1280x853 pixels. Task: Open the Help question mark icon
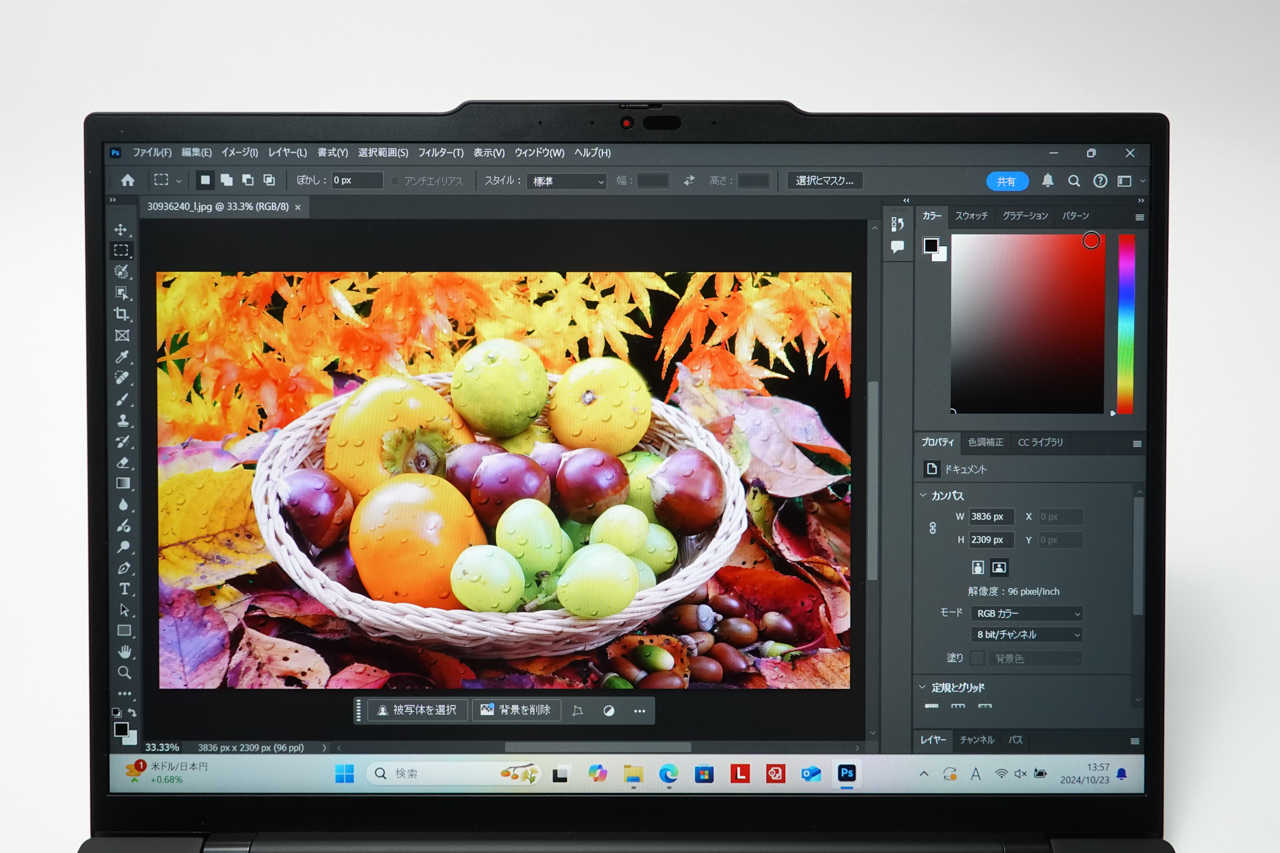pyautogui.click(x=1100, y=181)
